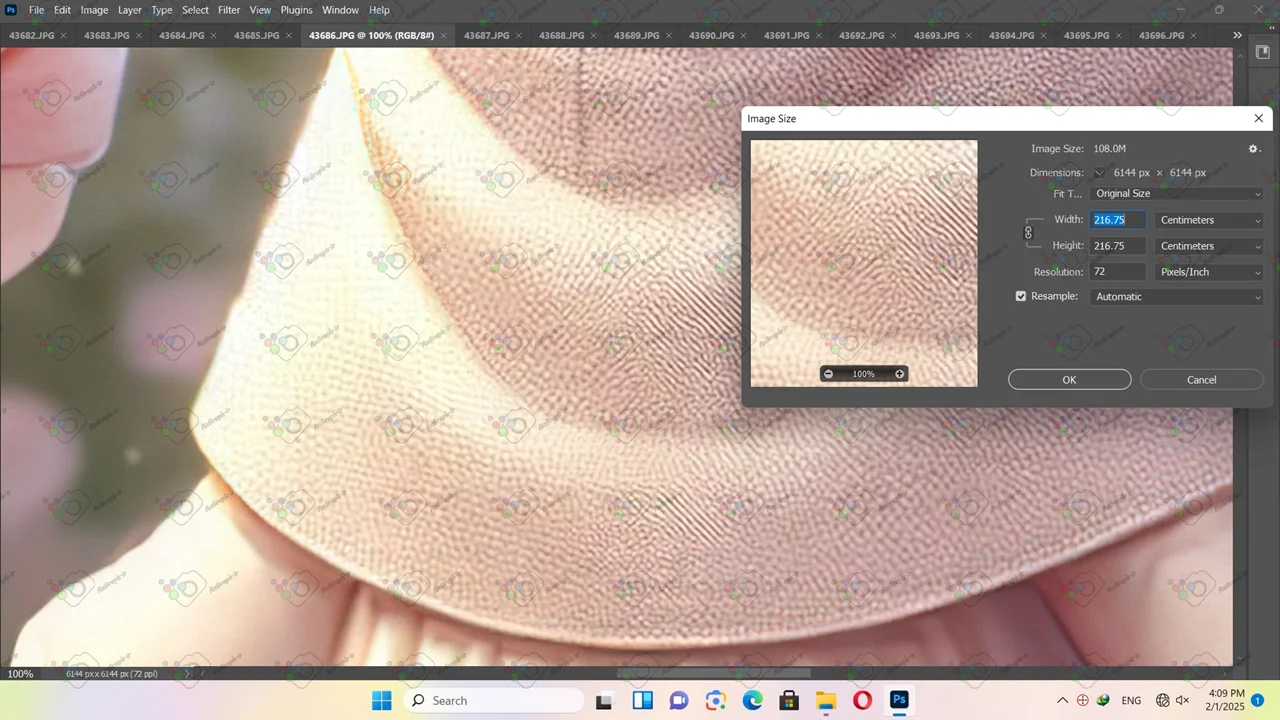Toggle the constrain proportions chain link icon
Viewport: 1280px width, 720px height.
1028,233
